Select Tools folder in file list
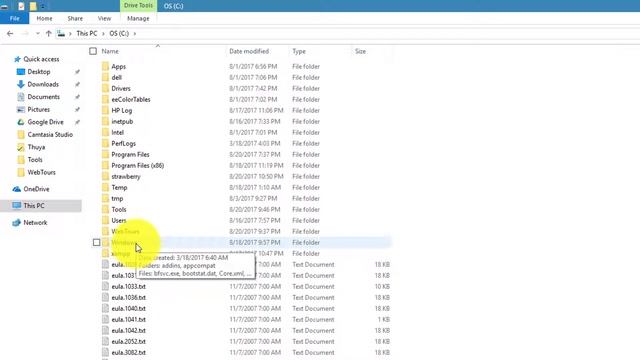640x360 pixels. coord(119,210)
